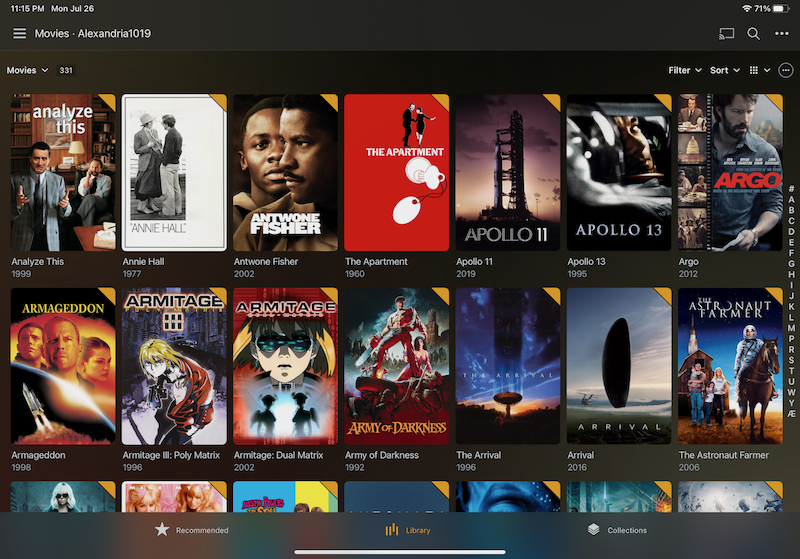Open The Astronaut Farmer poster
Image resolution: width=800 pixels, height=559 pixels.
point(731,366)
